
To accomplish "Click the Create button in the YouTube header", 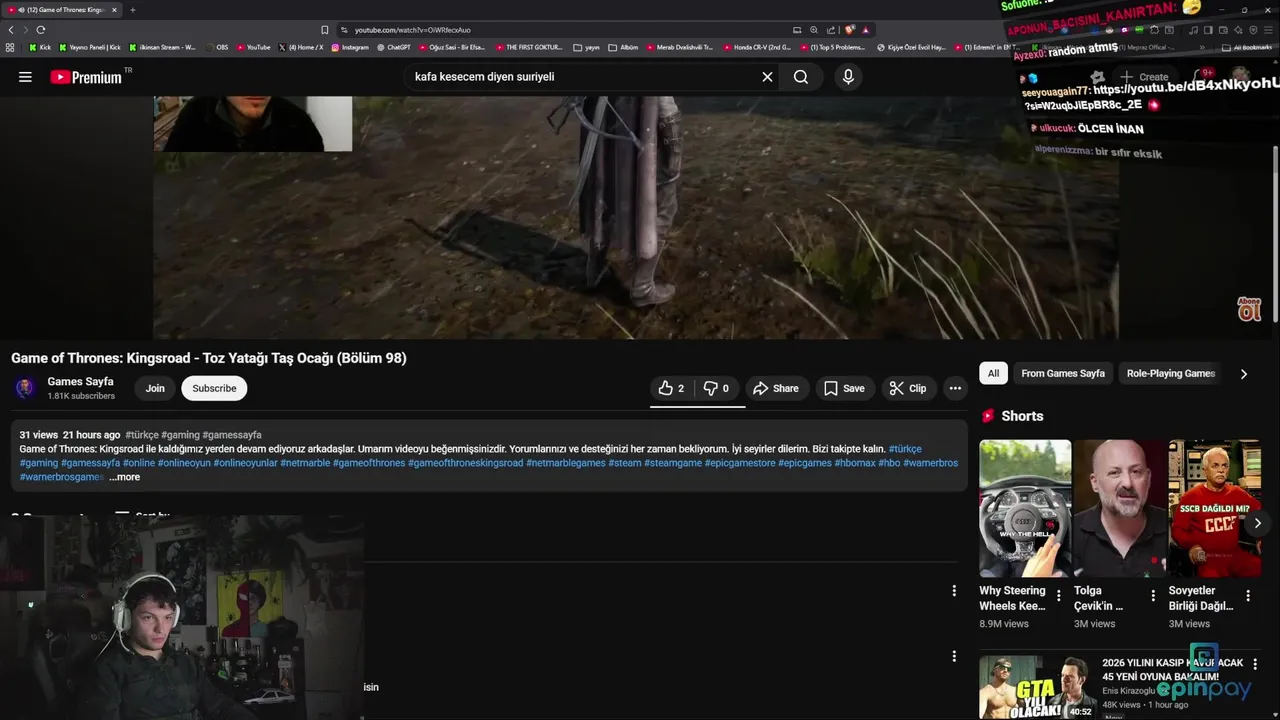I will 1144,77.
